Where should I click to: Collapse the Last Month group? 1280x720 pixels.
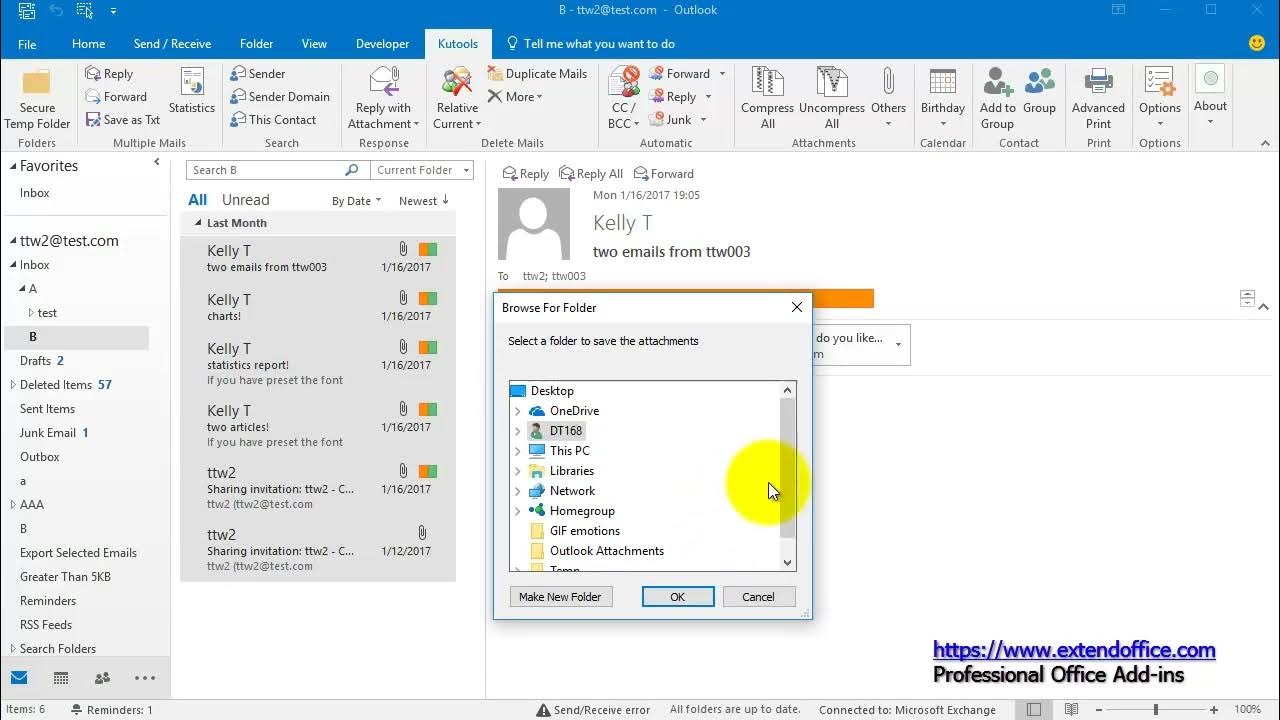tap(198, 223)
